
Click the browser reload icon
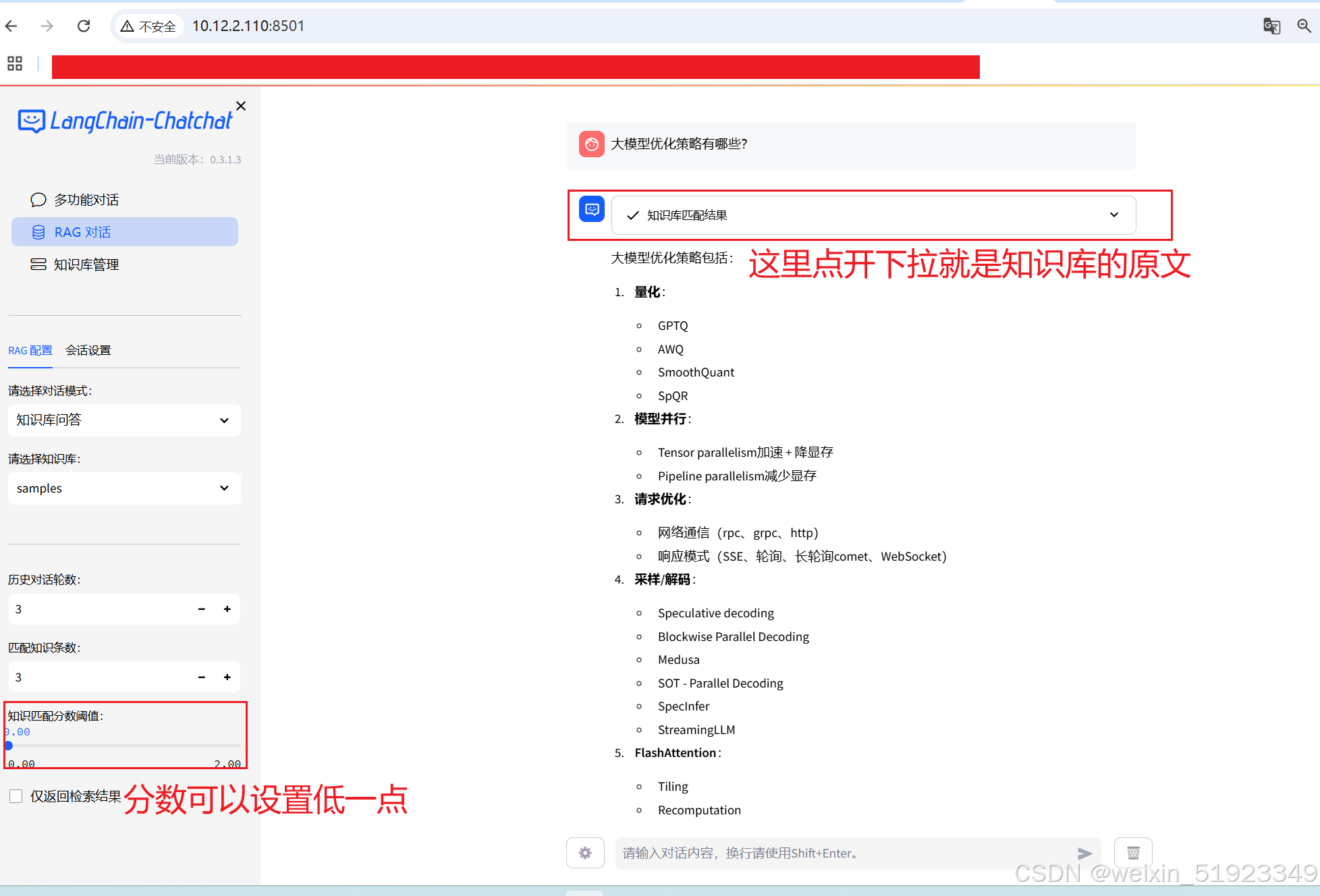tap(84, 26)
